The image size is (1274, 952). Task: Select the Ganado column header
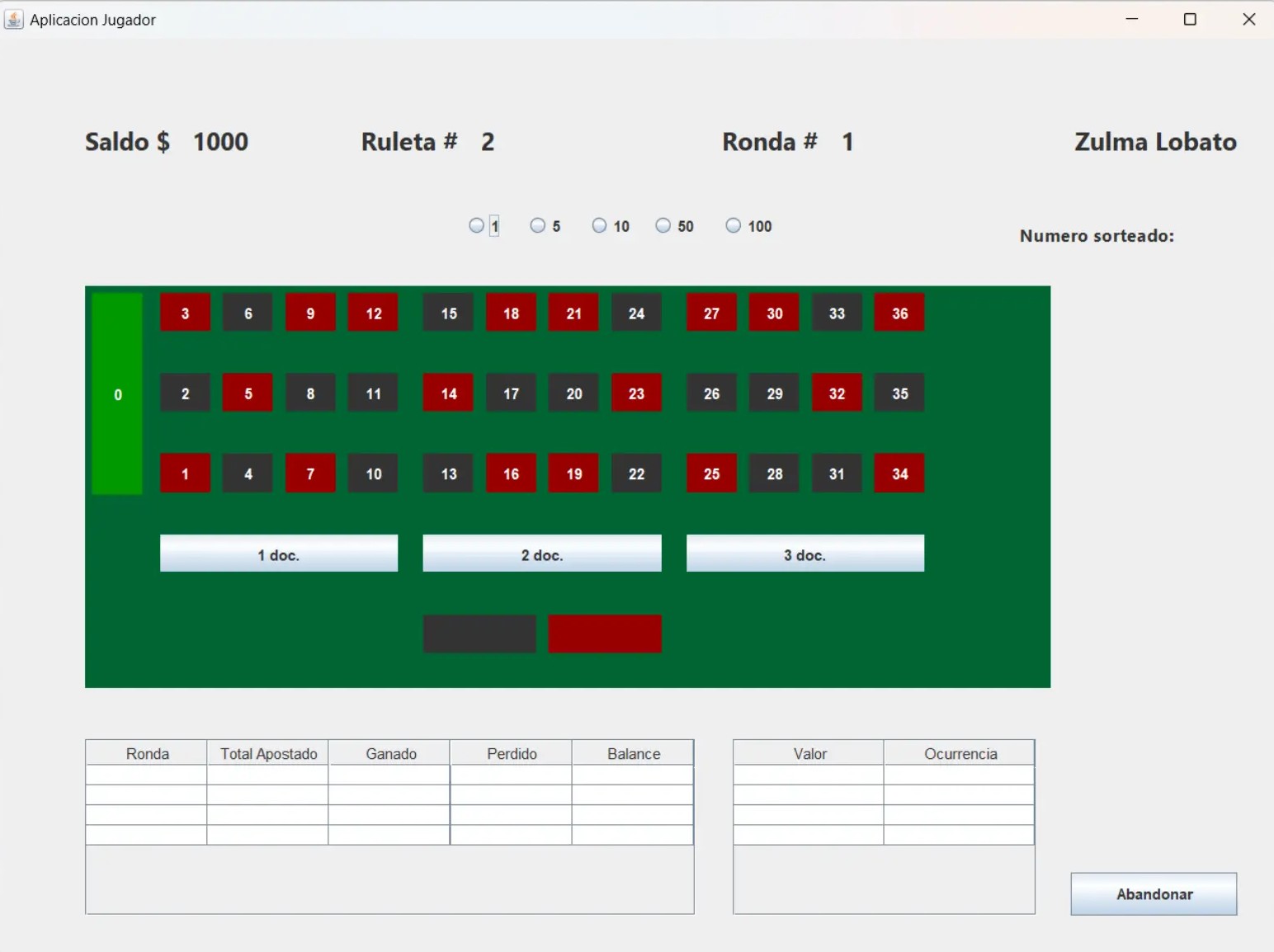(390, 753)
